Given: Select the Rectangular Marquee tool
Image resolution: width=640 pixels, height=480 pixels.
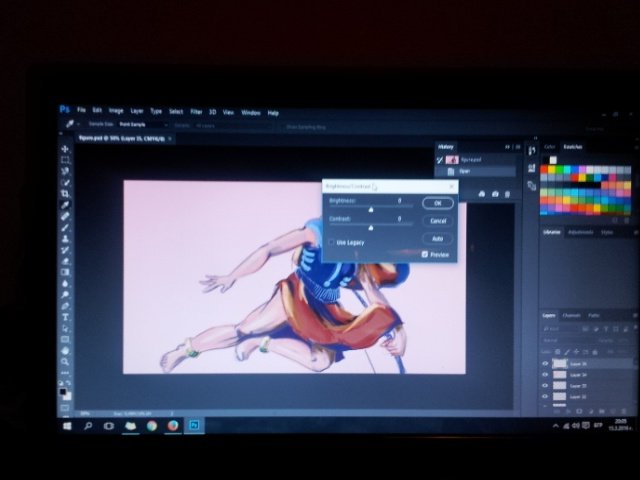Looking at the screenshot, I should point(65,160).
